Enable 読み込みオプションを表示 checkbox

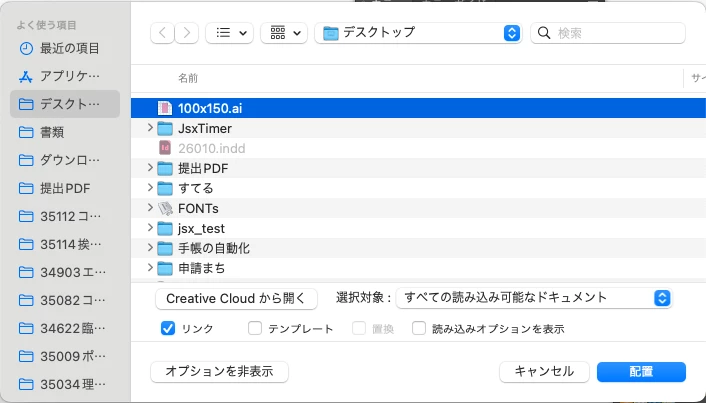[x=419, y=328]
